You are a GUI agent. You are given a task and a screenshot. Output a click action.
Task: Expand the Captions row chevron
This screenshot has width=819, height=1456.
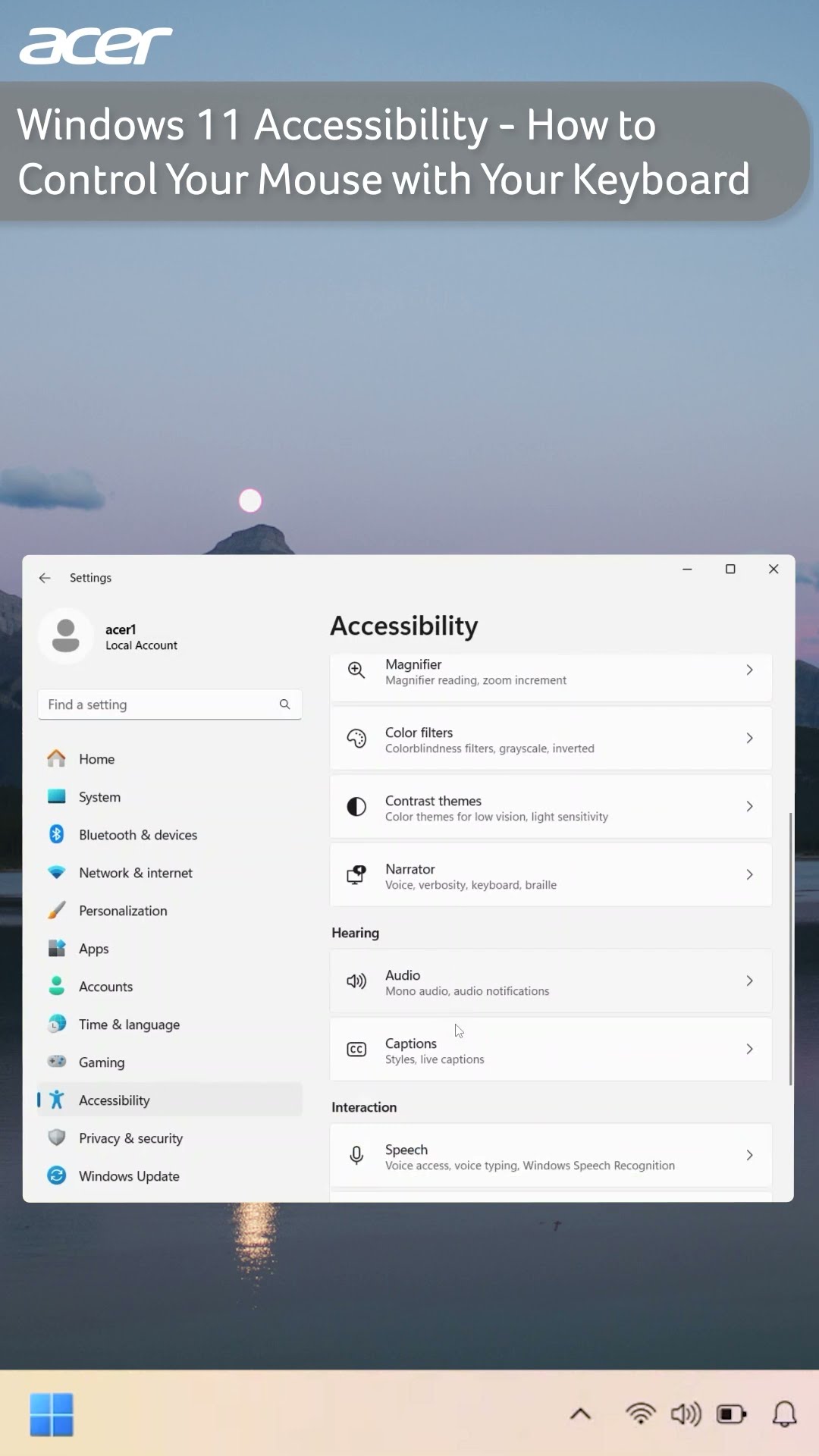(x=749, y=1049)
